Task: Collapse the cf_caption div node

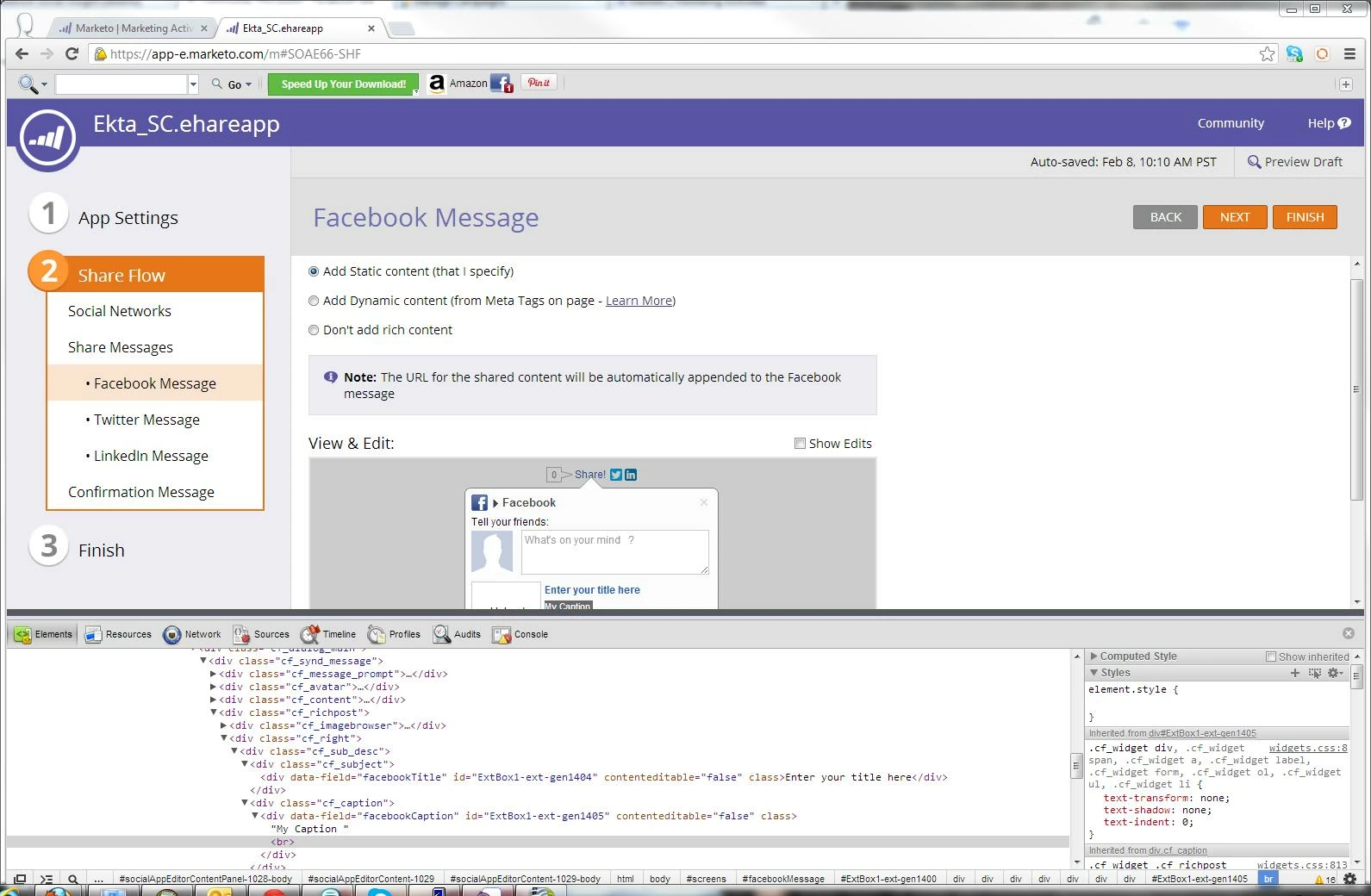Action: (244, 803)
